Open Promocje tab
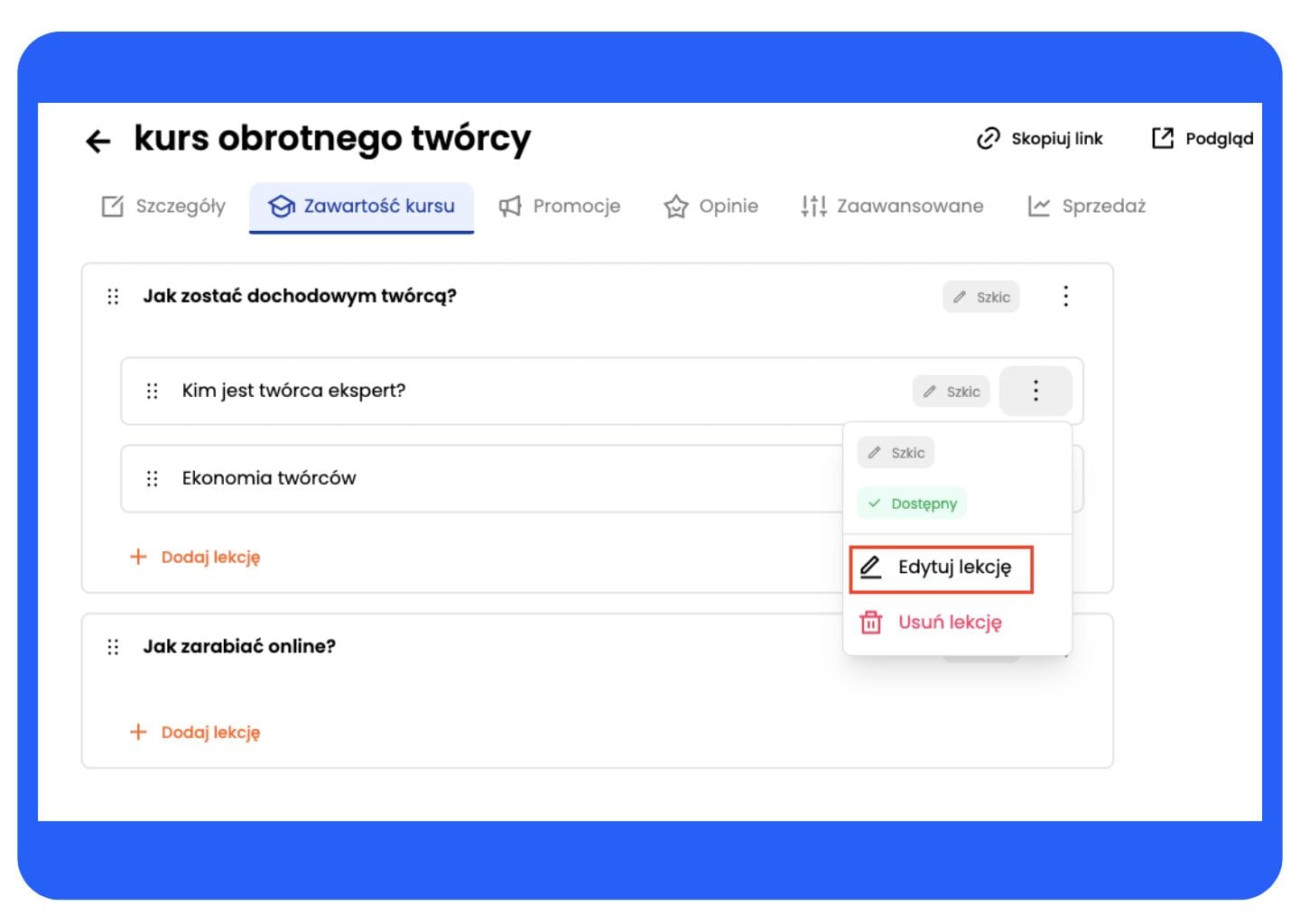The height and width of the screenshot is (924, 1300). 560,206
